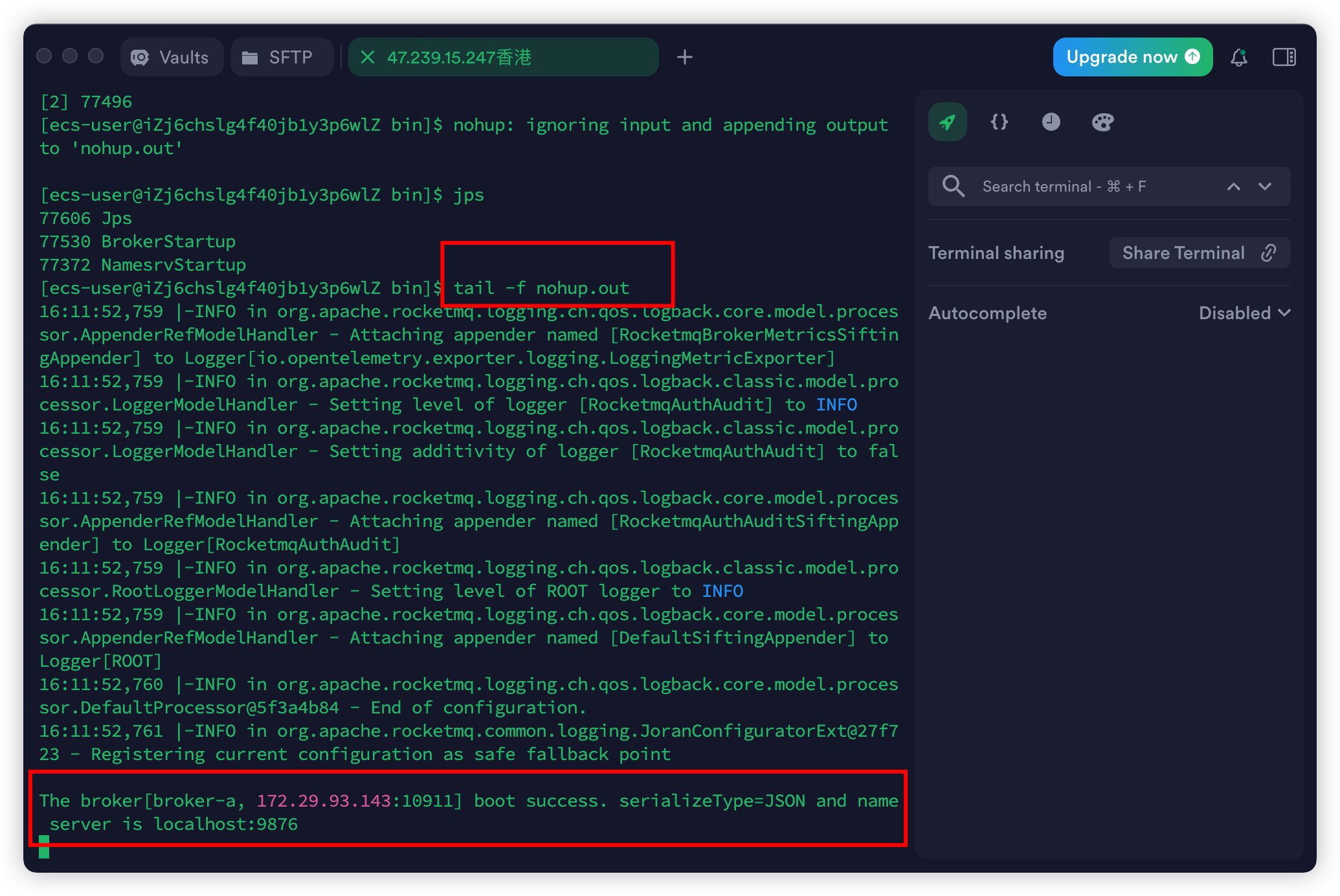This screenshot has height=896, width=1340.
Task: Open the theme palette icon
Action: [1102, 122]
